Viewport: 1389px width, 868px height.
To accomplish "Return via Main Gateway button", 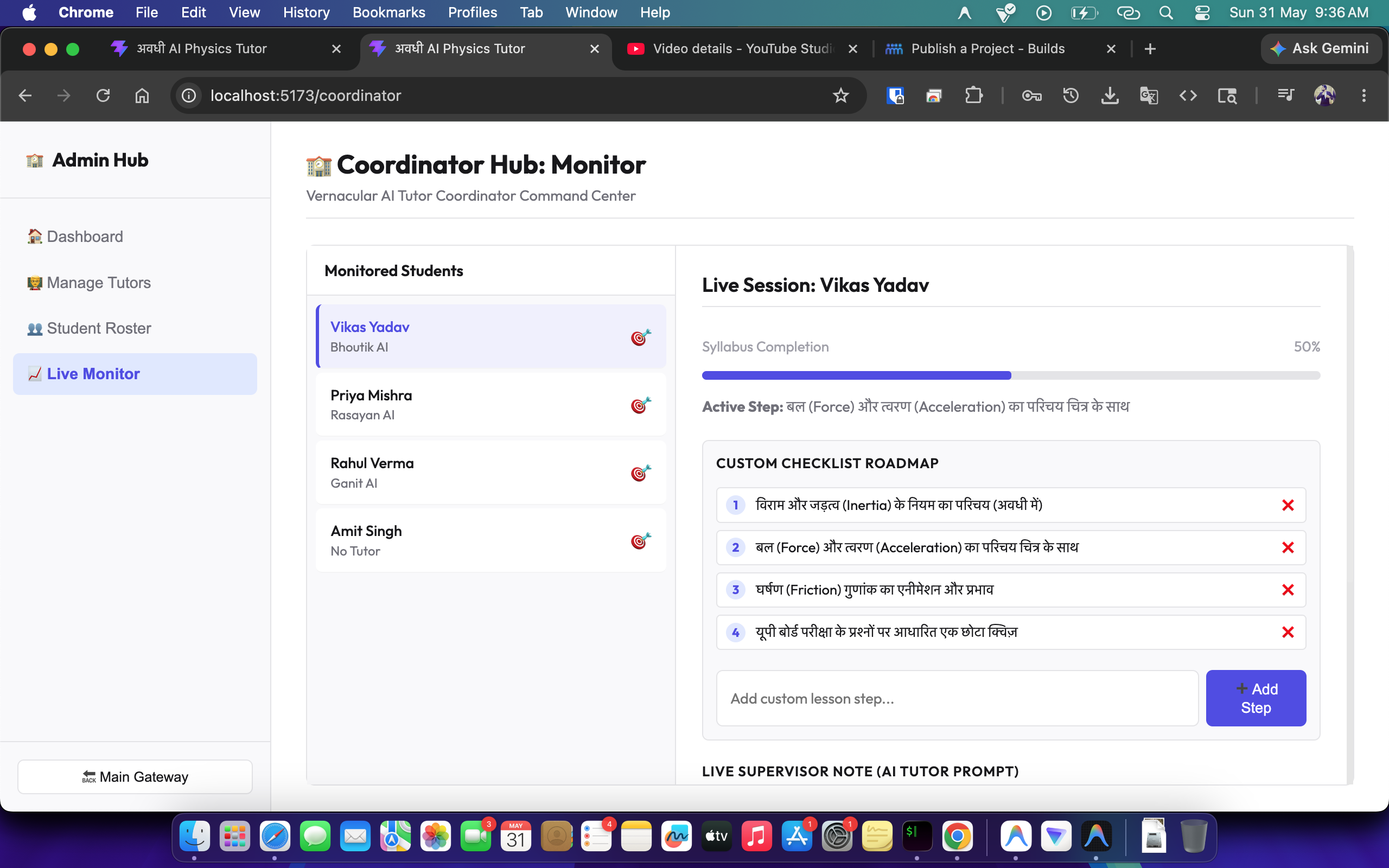I will (135, 777).
